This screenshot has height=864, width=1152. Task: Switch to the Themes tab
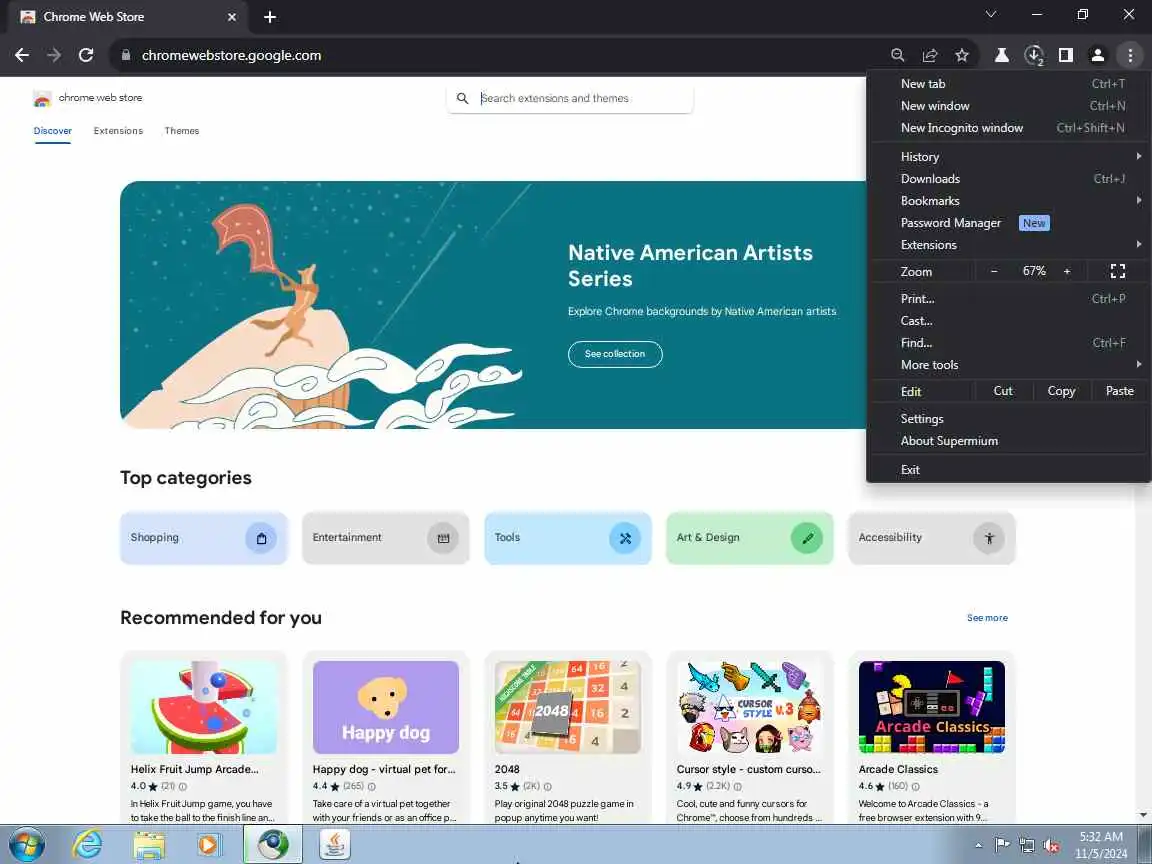click(x=181, y=131)
